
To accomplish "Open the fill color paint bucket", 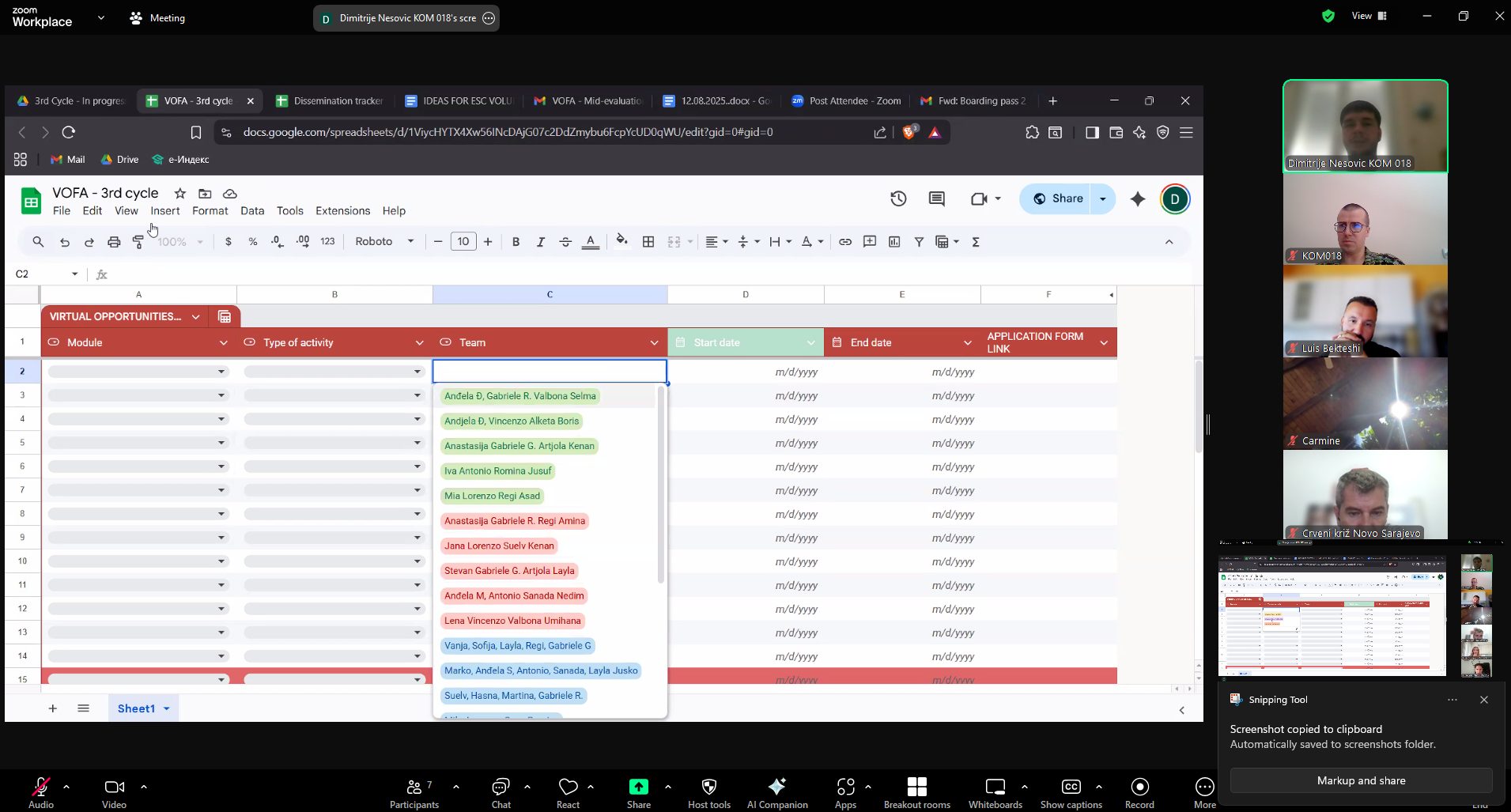I will [621, 241].
